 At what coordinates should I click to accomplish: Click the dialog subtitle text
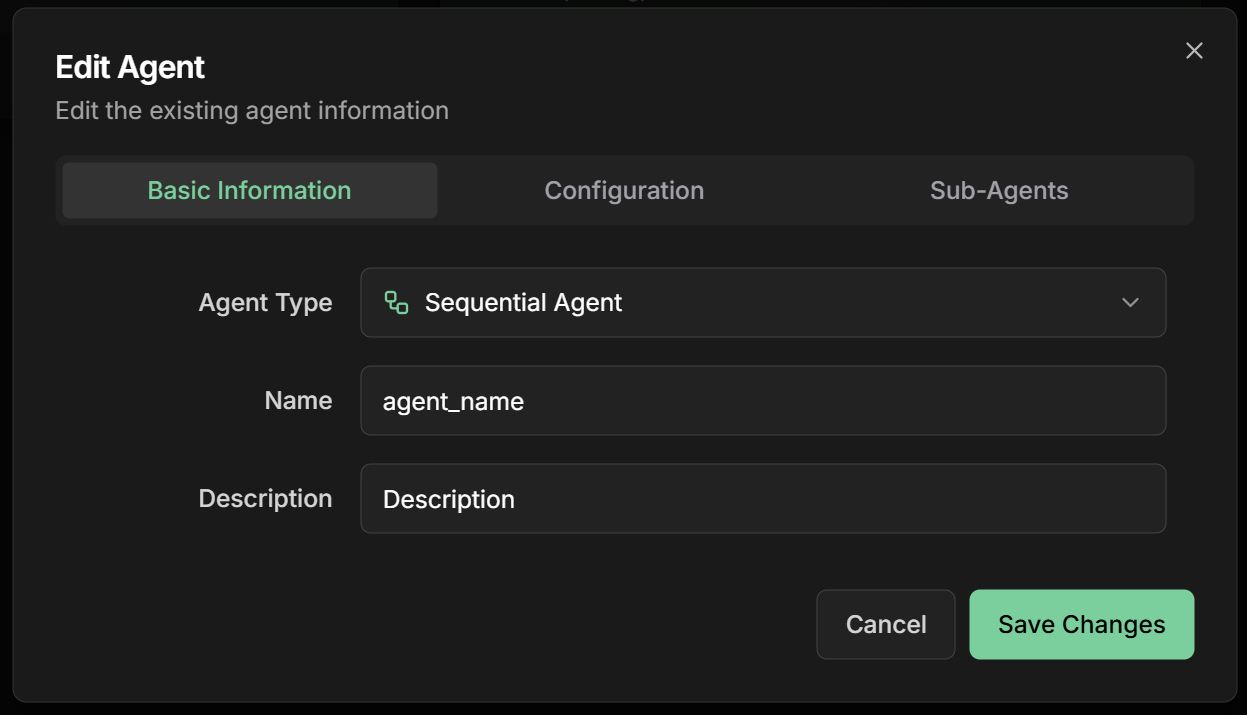[251, 110]
